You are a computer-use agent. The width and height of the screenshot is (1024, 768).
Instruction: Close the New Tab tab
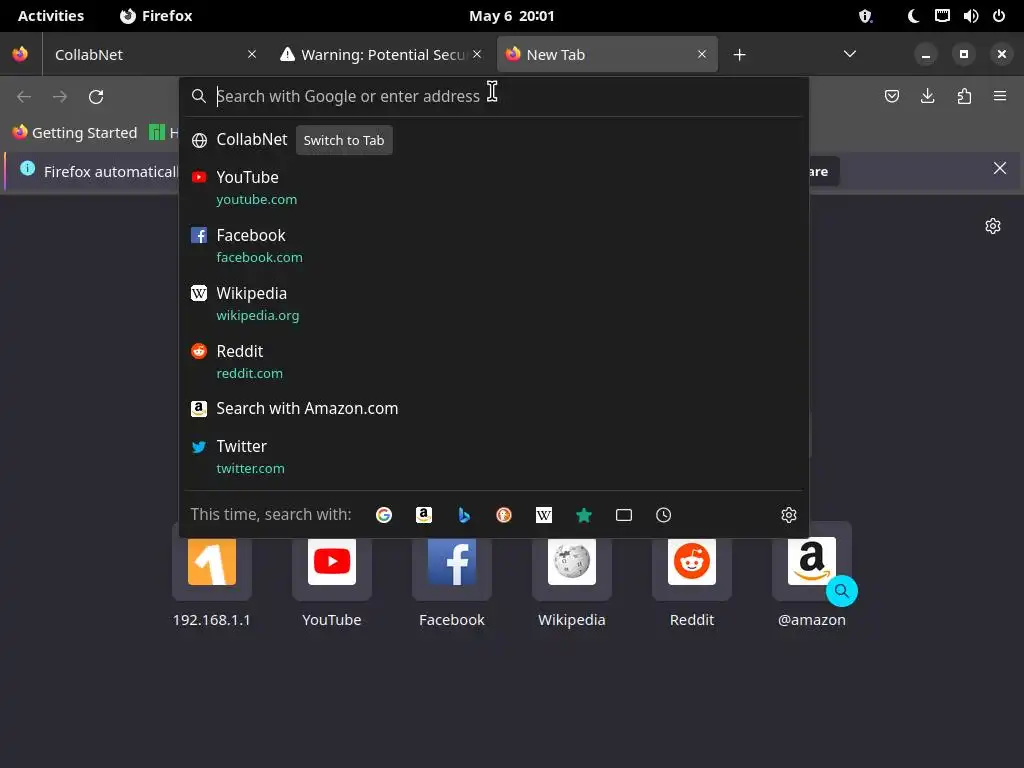[702, 54]
